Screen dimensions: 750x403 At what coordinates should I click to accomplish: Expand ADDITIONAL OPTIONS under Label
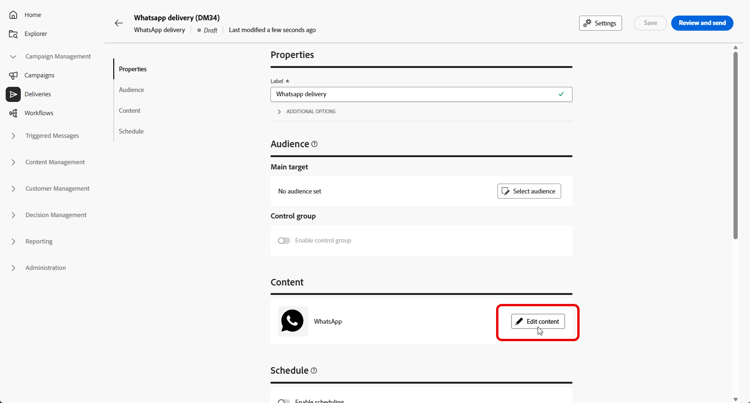coord(306,111)
